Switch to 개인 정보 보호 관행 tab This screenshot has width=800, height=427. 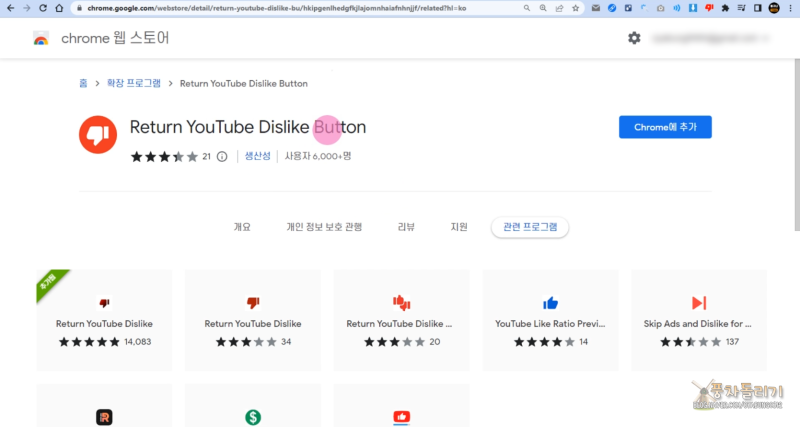tap(324, 227)
